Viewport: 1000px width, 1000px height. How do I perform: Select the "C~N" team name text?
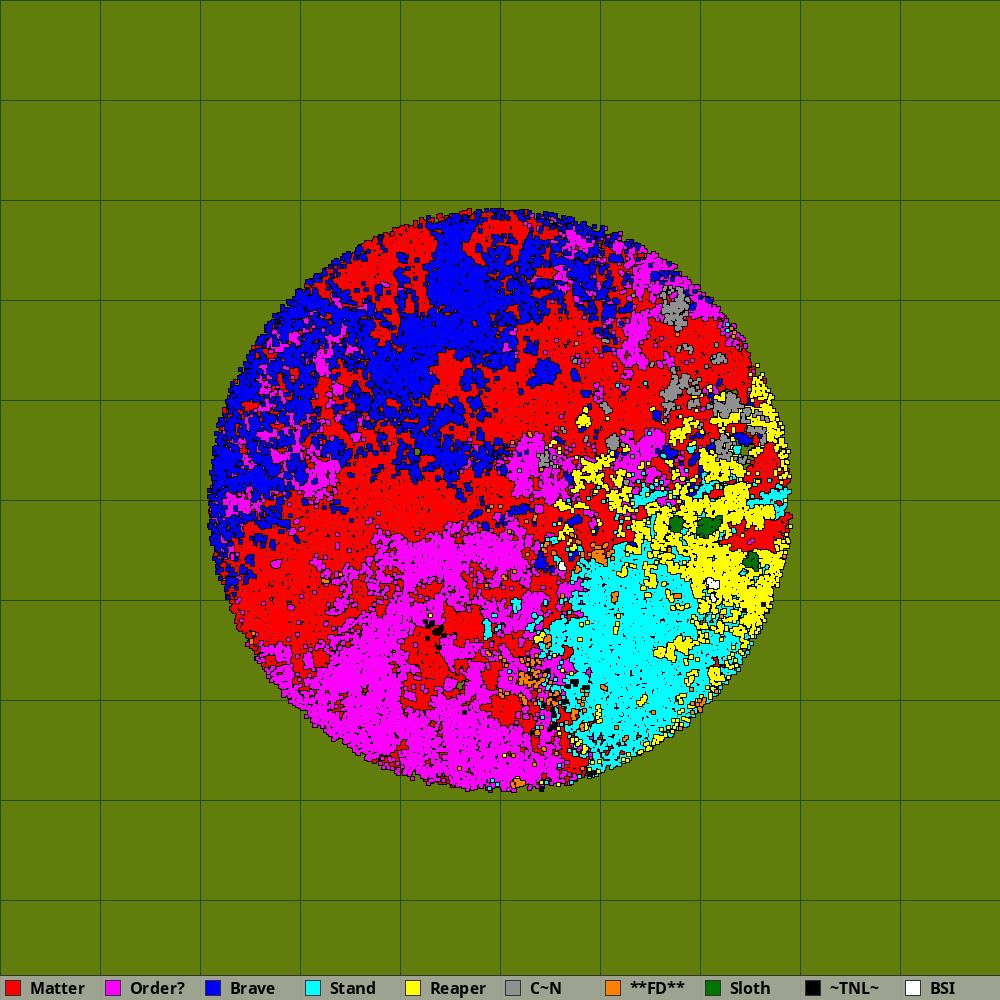(x=546, y=988)
